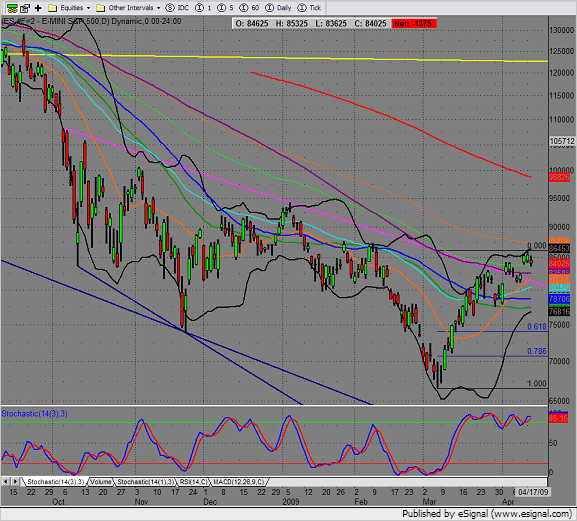577x521 pixels.
Task: Click the 86453 black price tag
Action: 559,249
